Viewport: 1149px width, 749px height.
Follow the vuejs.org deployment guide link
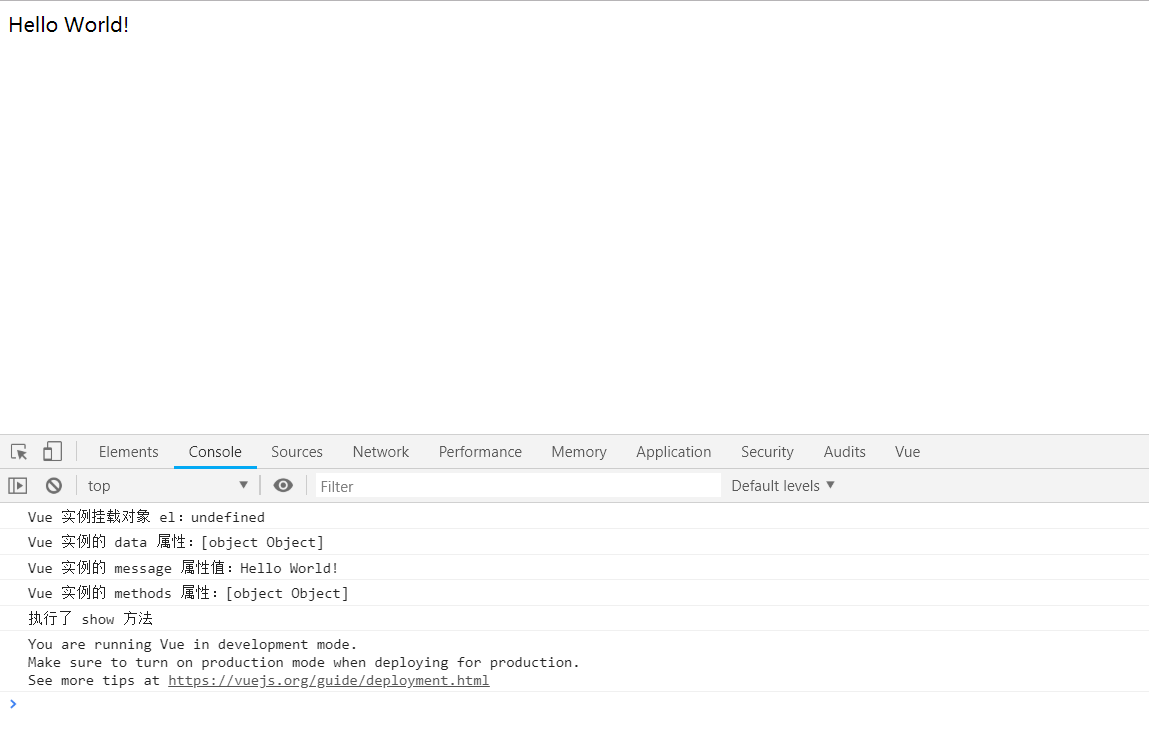pyautogui.click(x=328, y=680)
